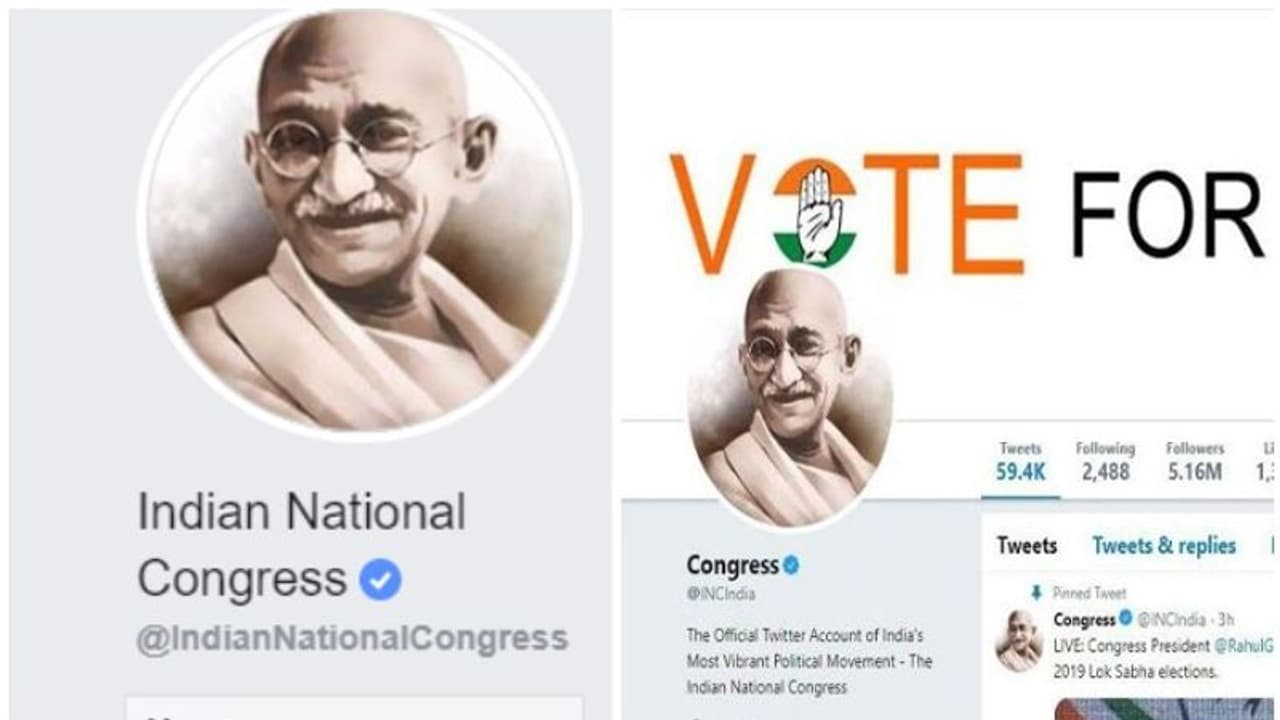Open the large Facebook profile picture

pos(360,222)
